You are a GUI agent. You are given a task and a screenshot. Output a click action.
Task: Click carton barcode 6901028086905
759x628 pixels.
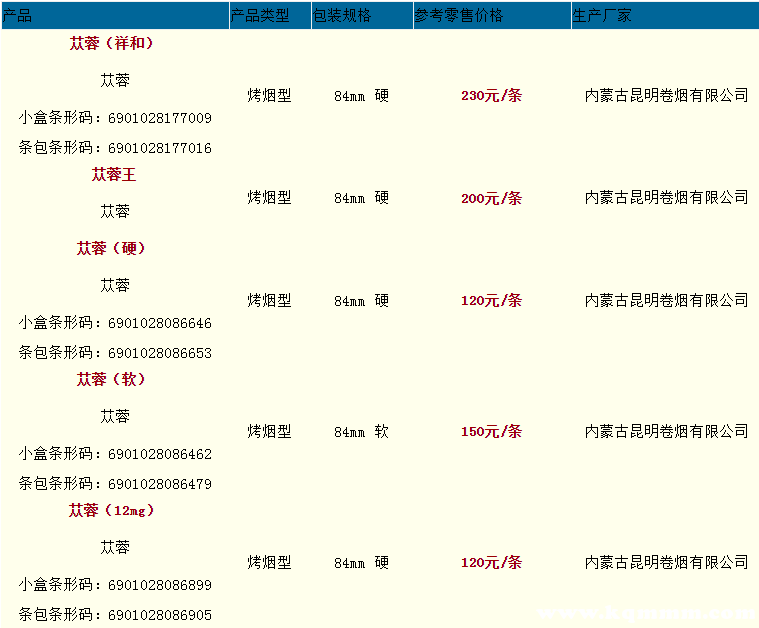click(x=160, y=615)
